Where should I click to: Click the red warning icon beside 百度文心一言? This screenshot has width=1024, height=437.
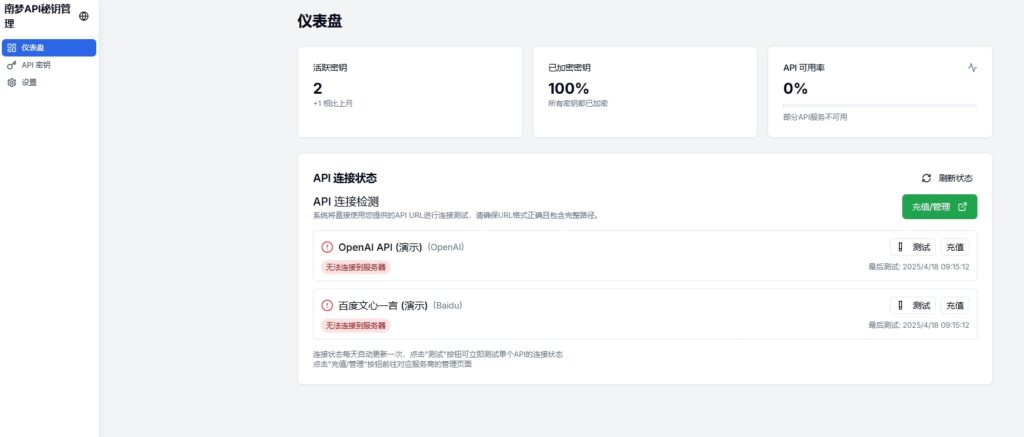click(327, 305)
